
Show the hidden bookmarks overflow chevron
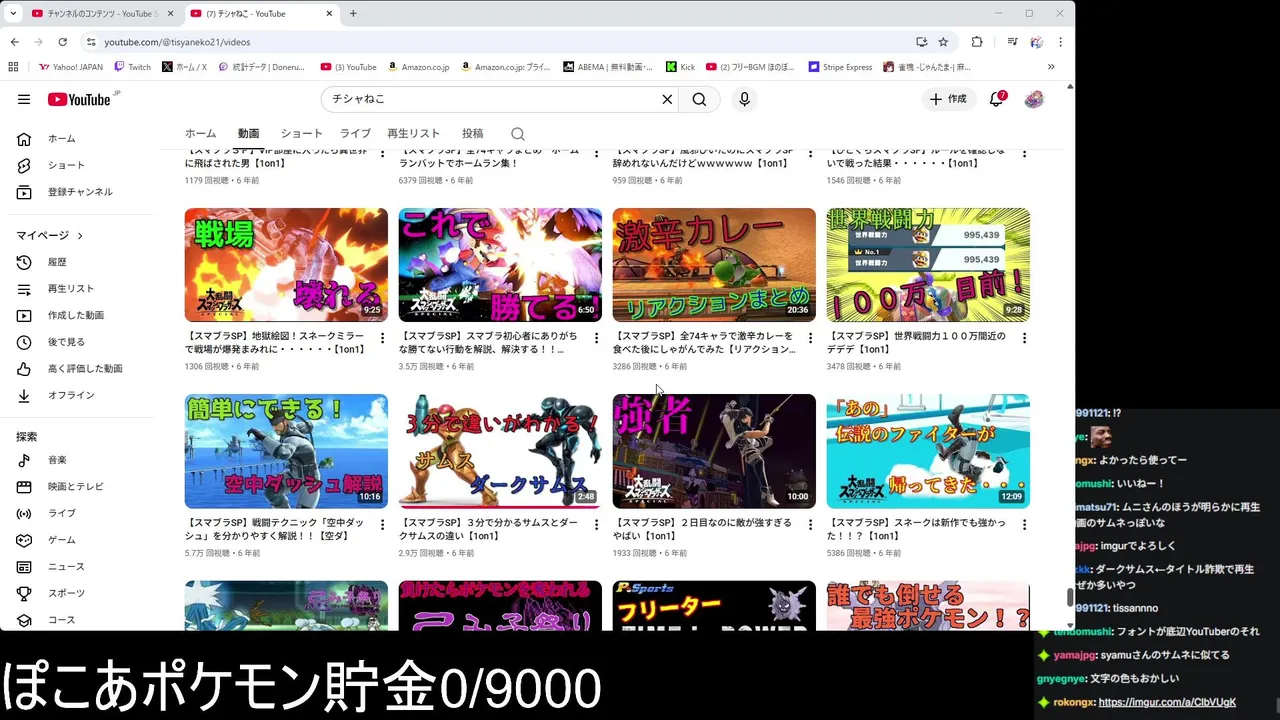[1051, 67]
